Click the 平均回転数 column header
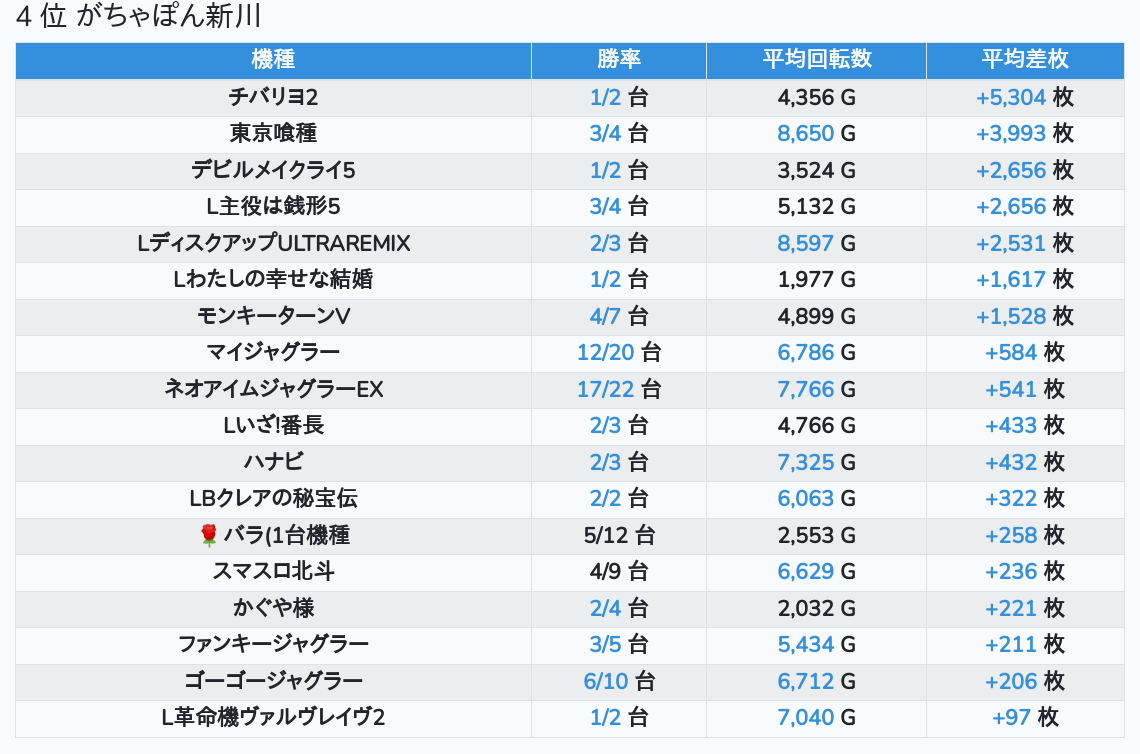This screenshot has width=1140, height=754. [816, 60]
